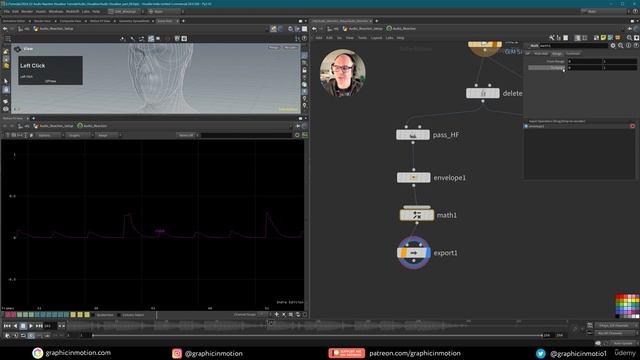Click the global timeline range slider bar

click(x=317, y=336)
